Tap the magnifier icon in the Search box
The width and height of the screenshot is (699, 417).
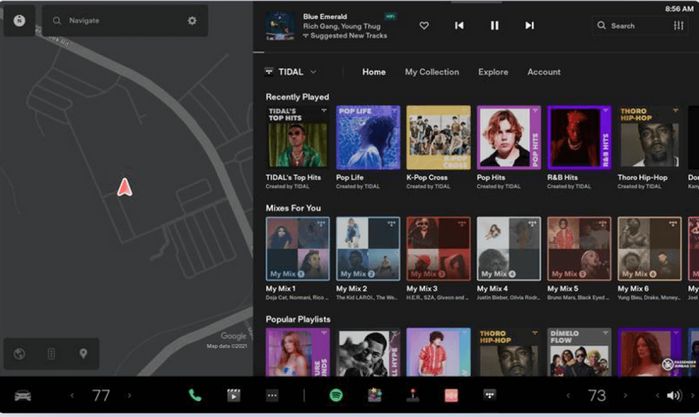[601, 25]
